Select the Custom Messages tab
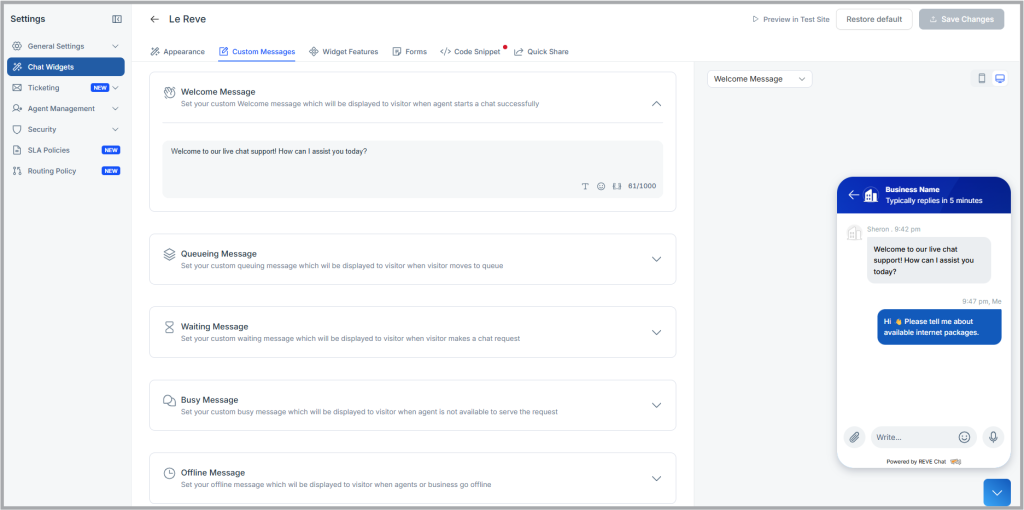 pyautogui.click(x=257, y=52)
